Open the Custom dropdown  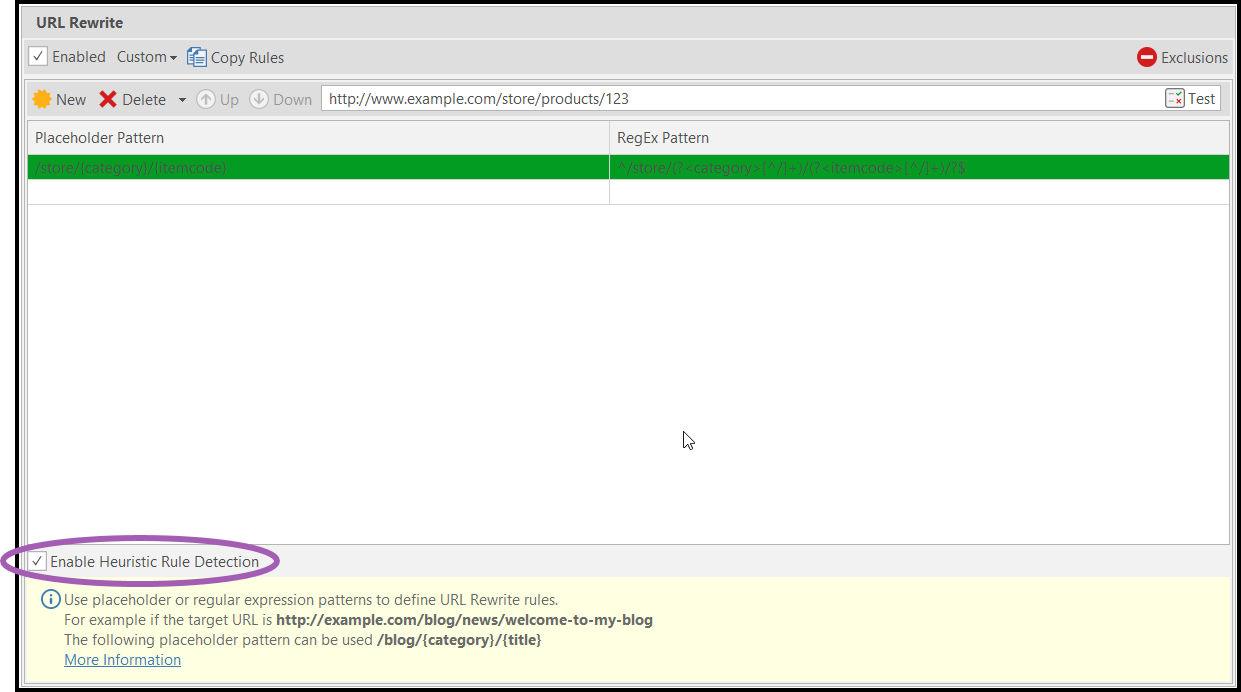[x=146, y=57]
